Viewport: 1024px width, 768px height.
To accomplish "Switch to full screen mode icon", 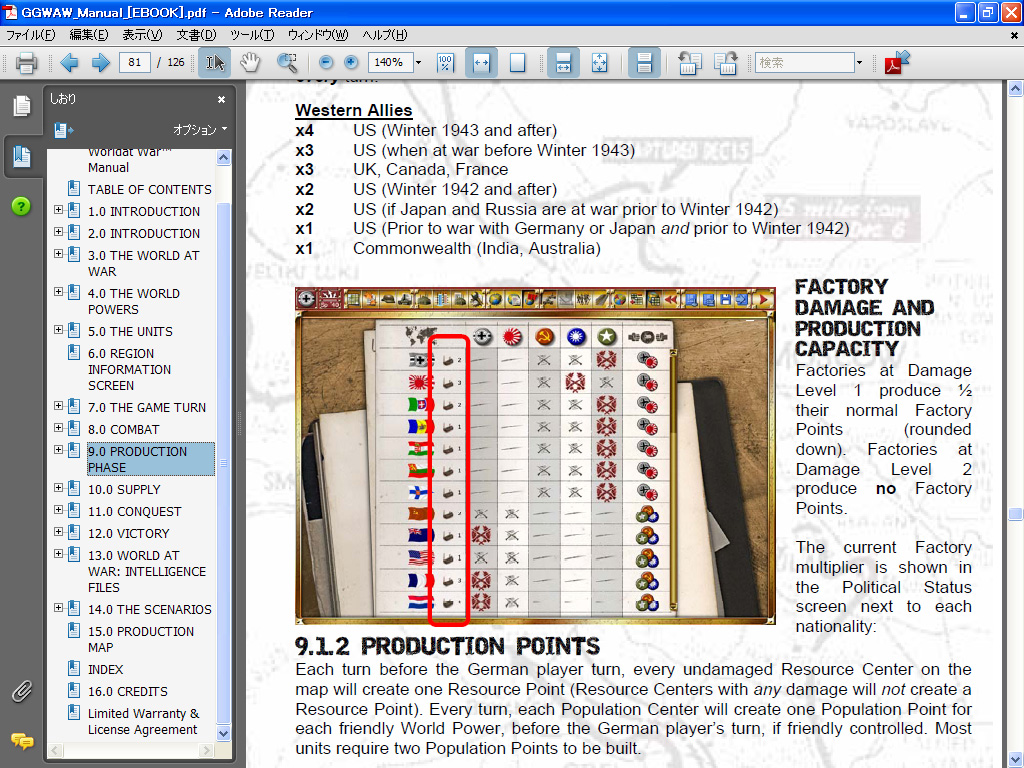I will tap(600, 63).
